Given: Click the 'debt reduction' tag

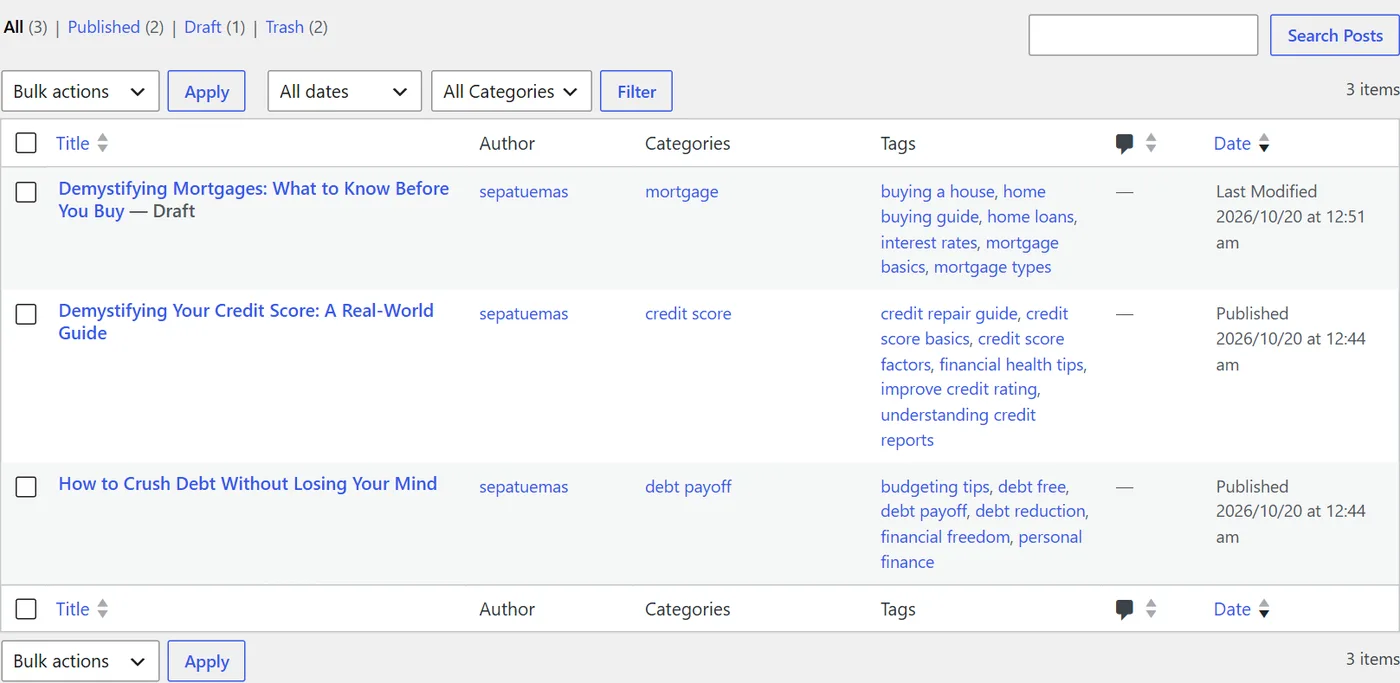Looking at the screenshot, I should pyautogui.click(x=1030, y=511).
